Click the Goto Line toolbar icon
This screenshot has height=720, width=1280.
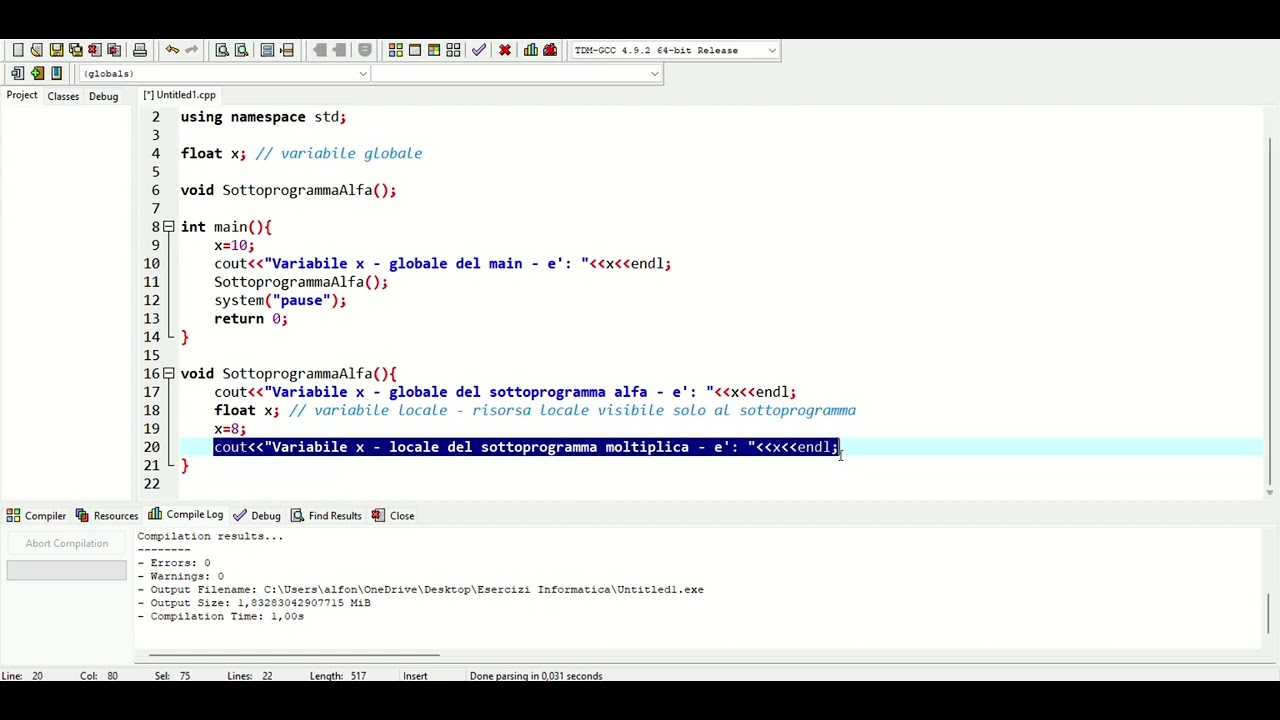(x=287, y=50)
